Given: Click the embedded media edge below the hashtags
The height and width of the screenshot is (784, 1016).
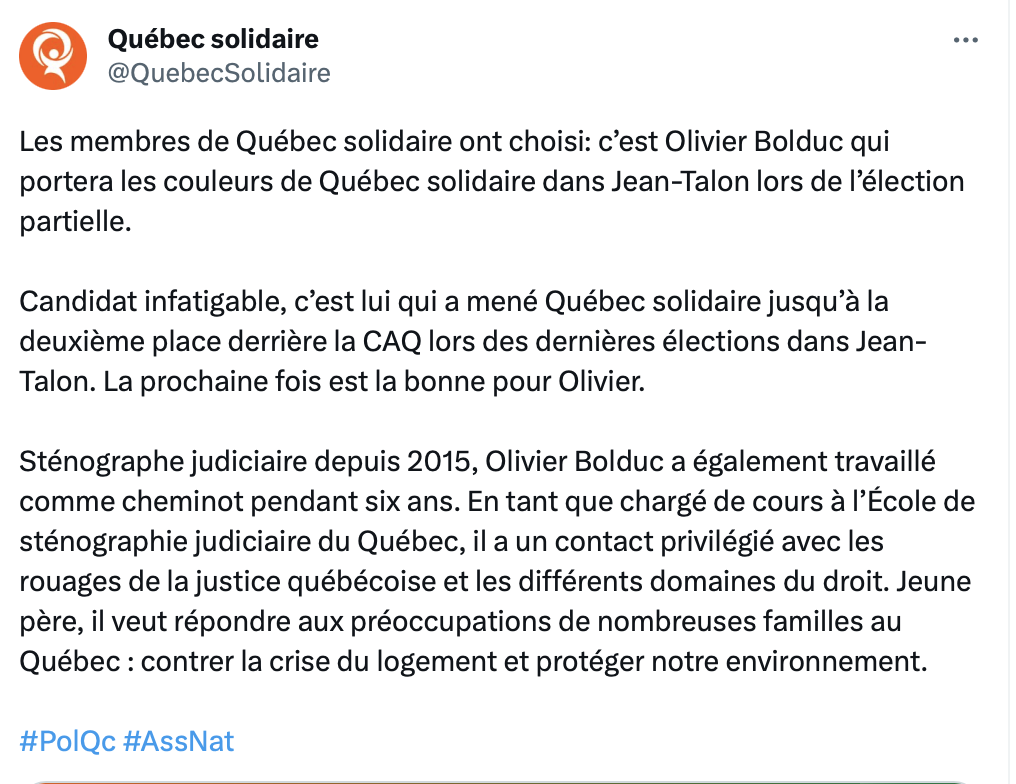Looking at the screenshot, I should (499, 781).
